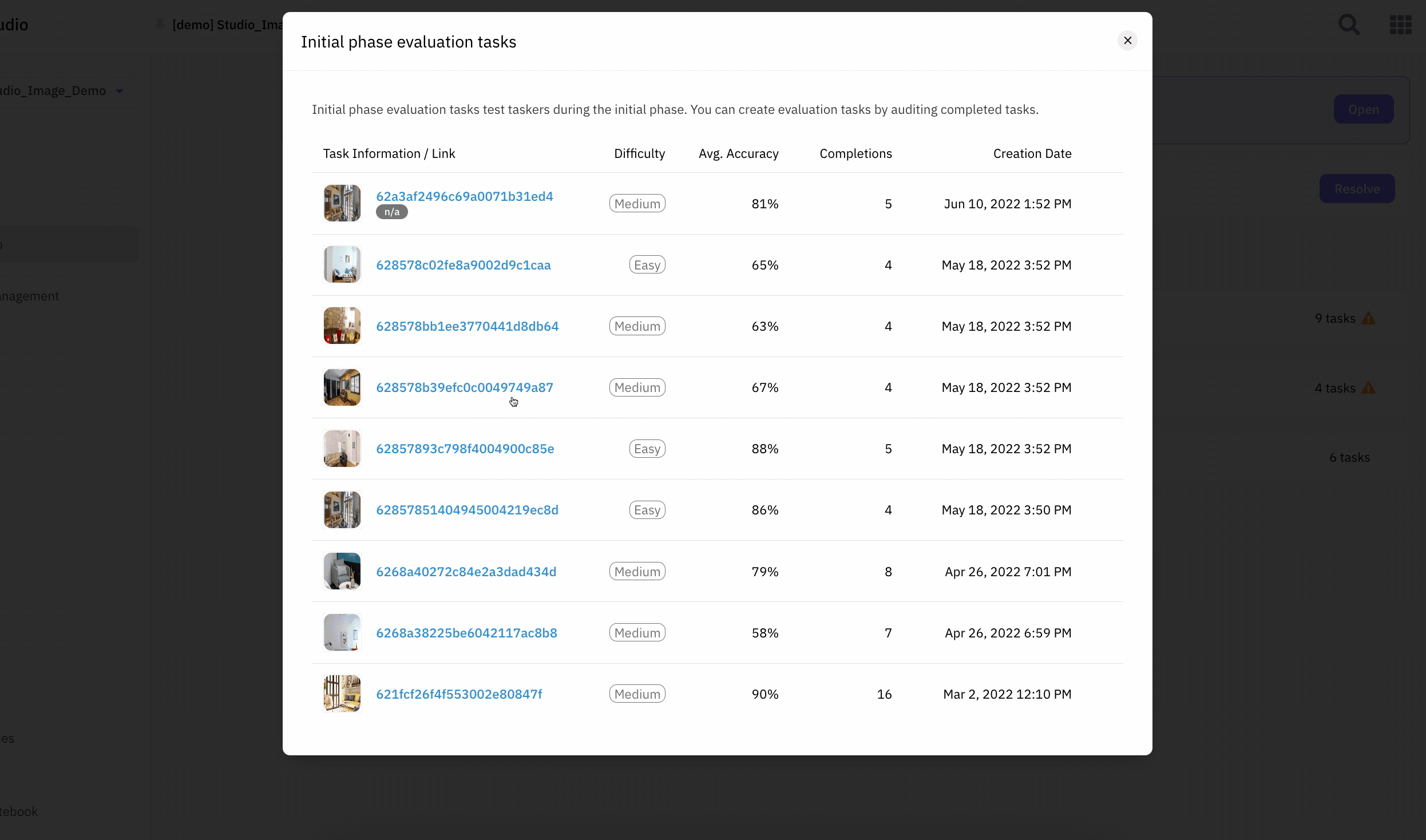Close the evaluation tasks dialog
This screenshot has width=1426, height=840.
(x=1127, y=41)
